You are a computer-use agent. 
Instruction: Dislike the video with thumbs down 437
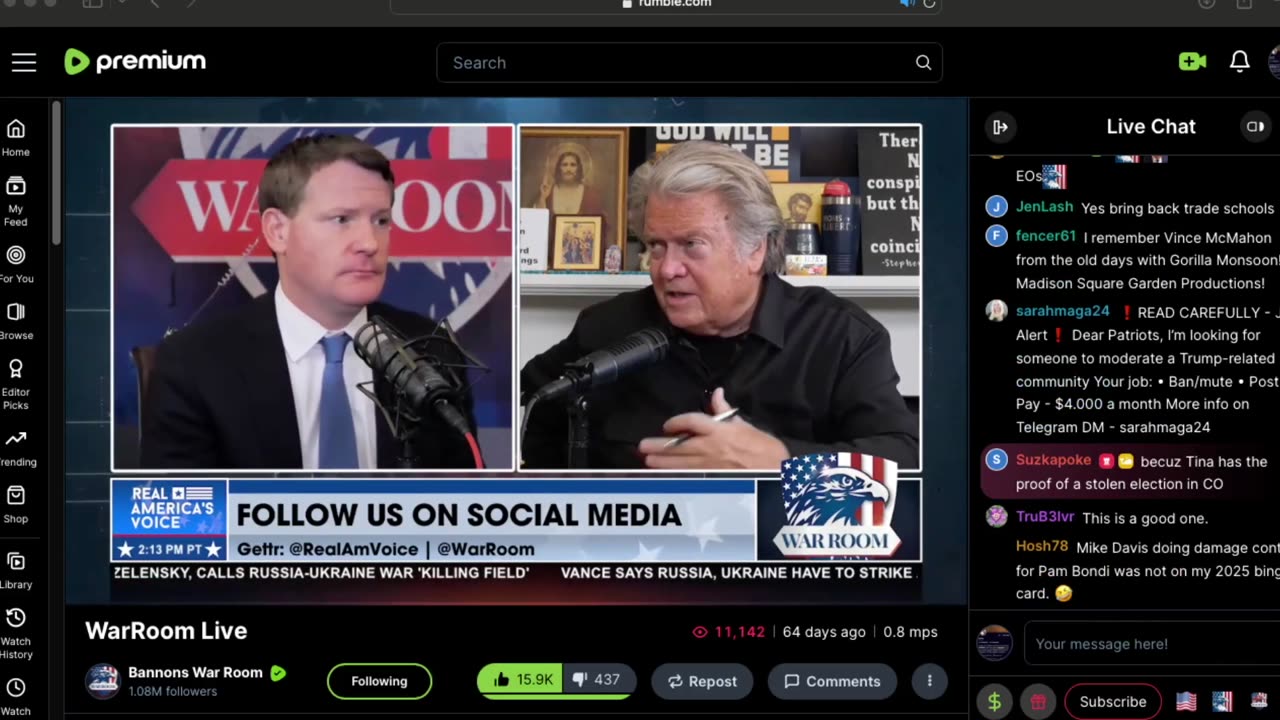click(x=597, y=680)
